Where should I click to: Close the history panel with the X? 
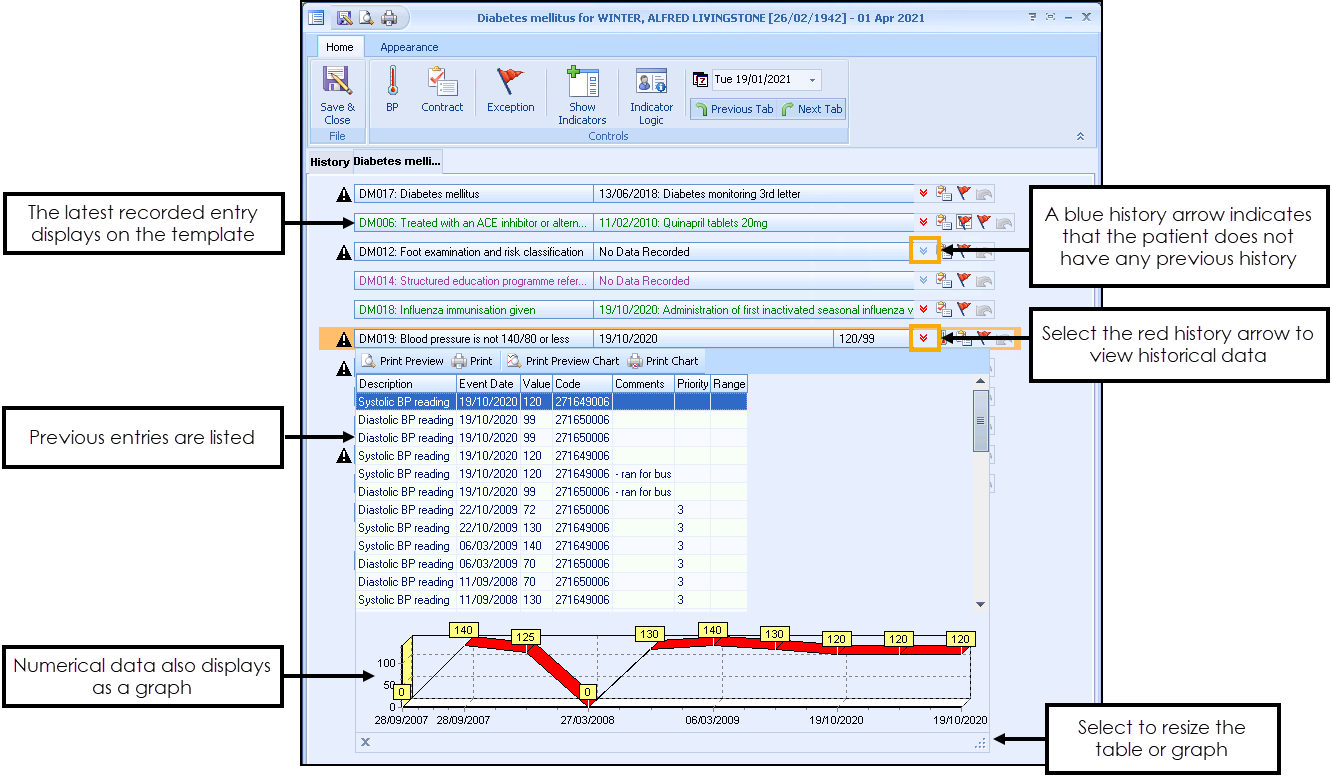(365, 742)
